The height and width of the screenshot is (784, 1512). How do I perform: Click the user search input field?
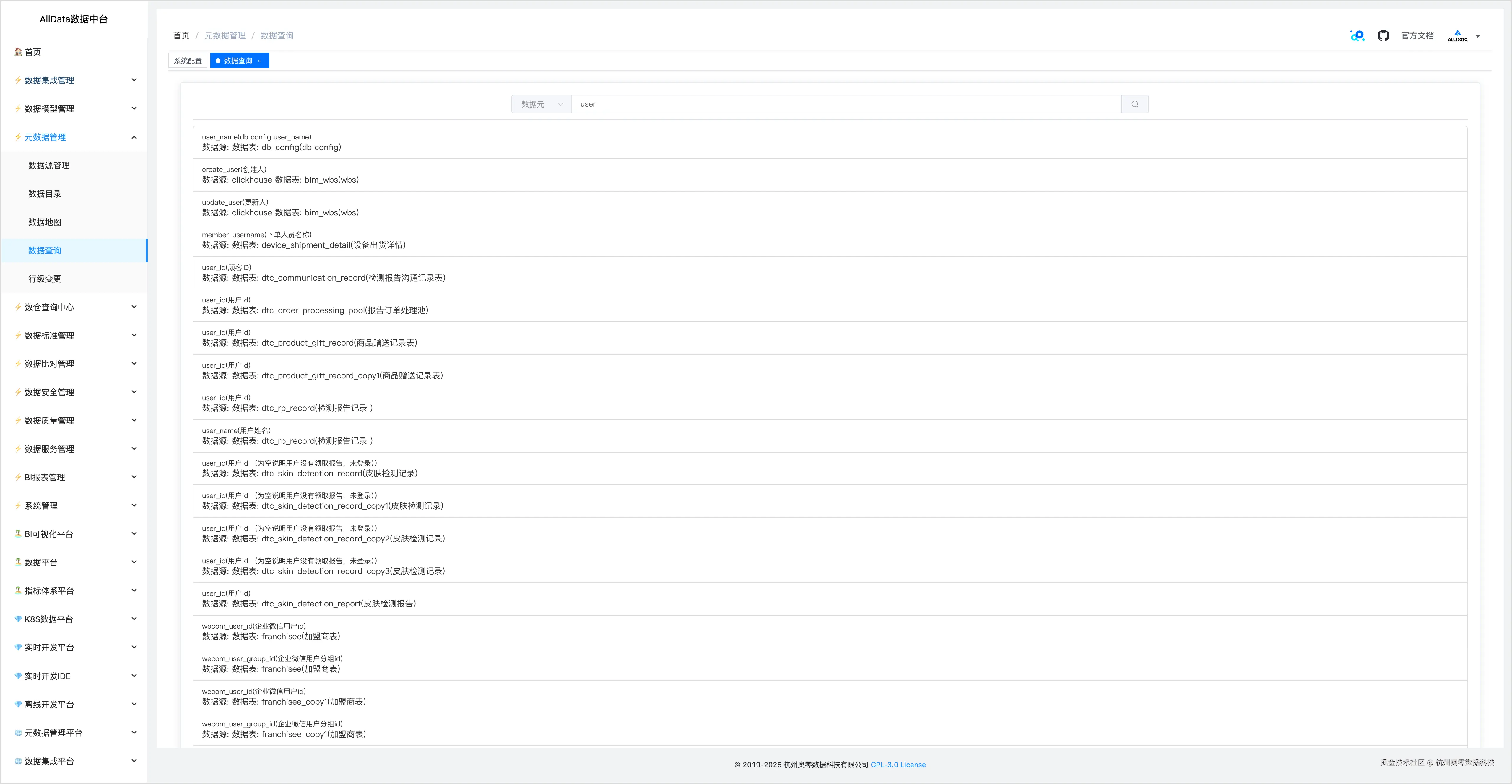845,104
